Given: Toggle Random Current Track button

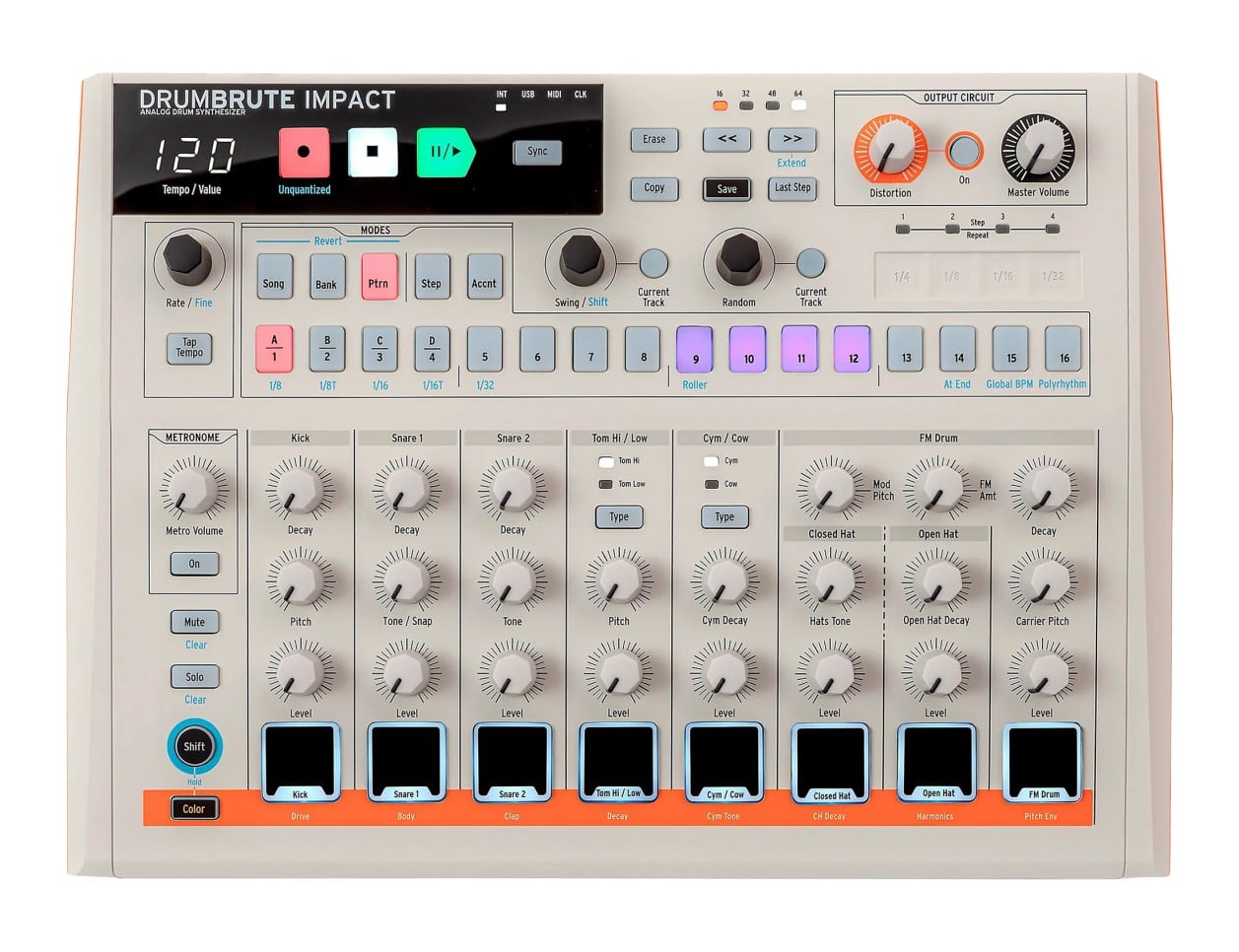Looking at the screenshot, I should click(810, 263).
